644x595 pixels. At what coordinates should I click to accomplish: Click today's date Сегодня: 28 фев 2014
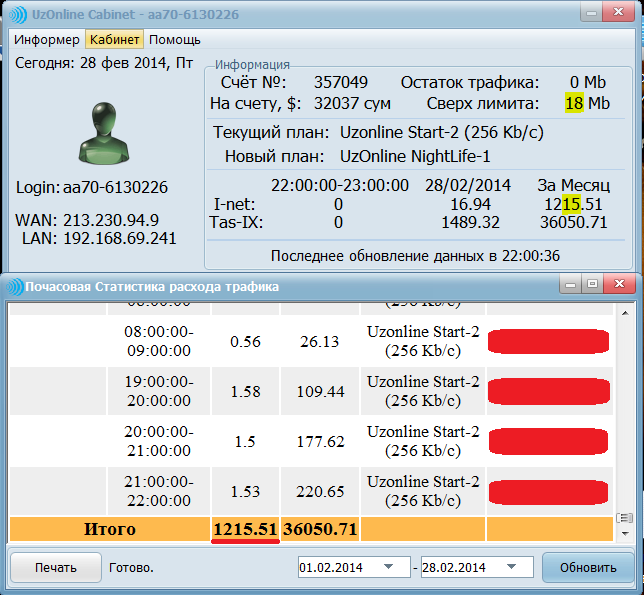click(104, 63)
